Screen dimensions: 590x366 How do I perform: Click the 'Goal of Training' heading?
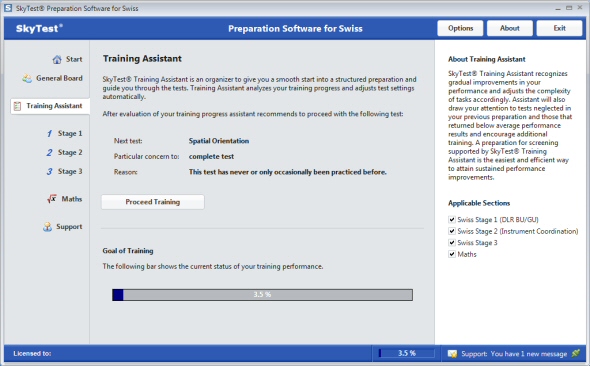click(128, 251)
